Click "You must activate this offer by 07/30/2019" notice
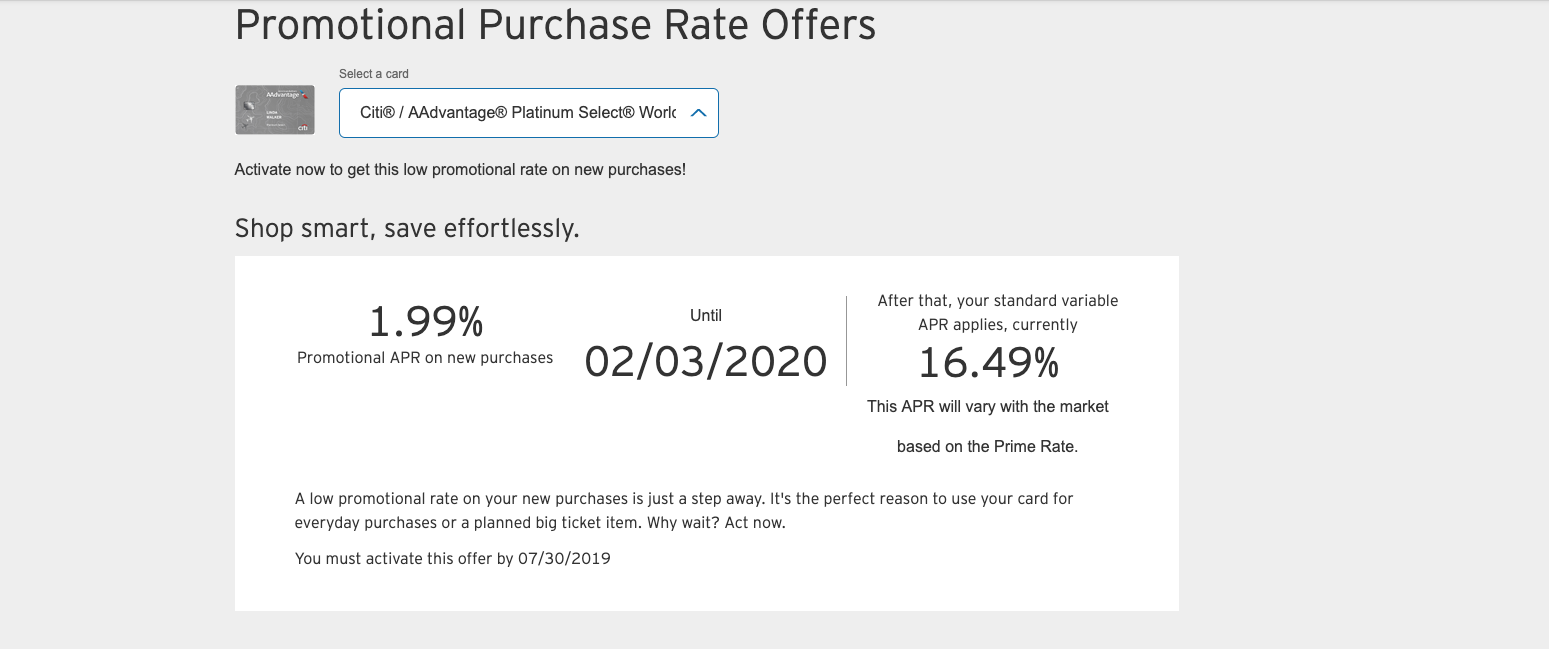Screen dimensions: 1549x649 coord(453,559)
